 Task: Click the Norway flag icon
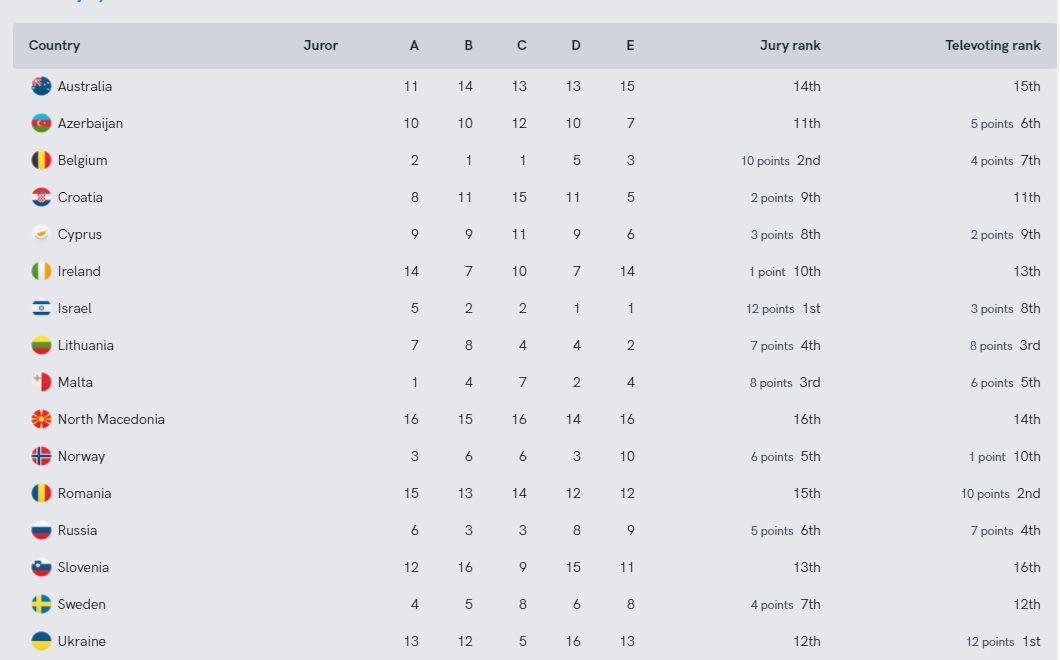click(x=41, y=456)
